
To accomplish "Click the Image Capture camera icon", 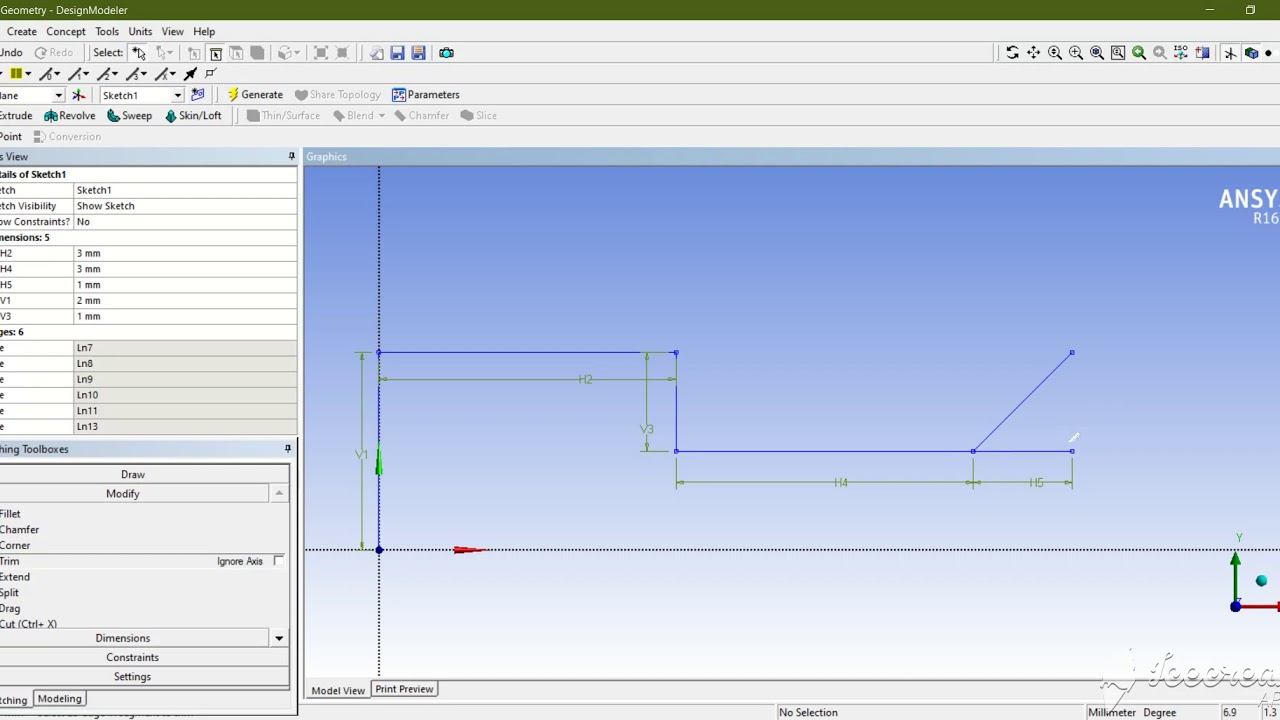I will point(446,53).
